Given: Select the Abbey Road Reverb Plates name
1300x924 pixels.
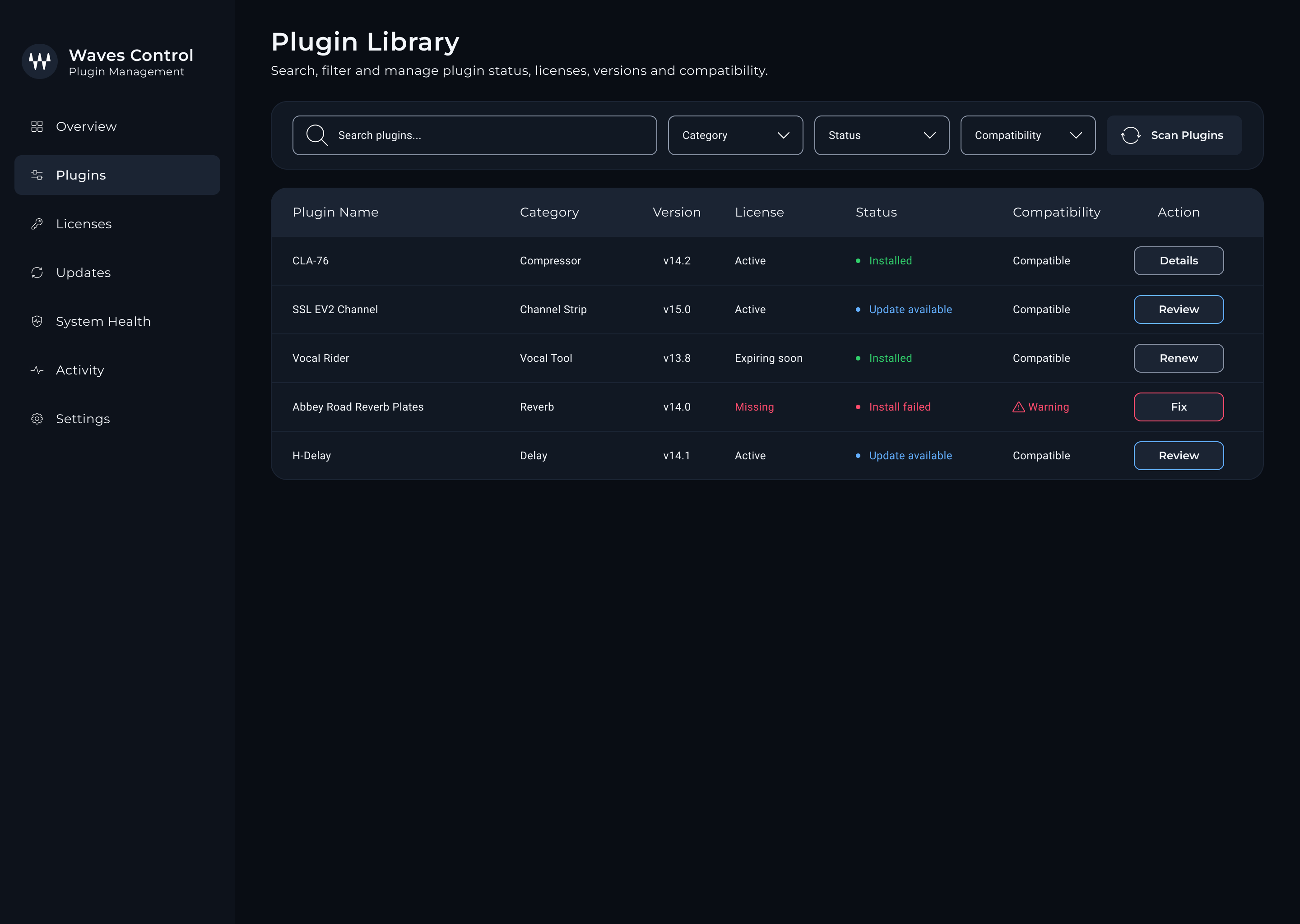Looking at the screenshot, I should [x=358, y=407].
